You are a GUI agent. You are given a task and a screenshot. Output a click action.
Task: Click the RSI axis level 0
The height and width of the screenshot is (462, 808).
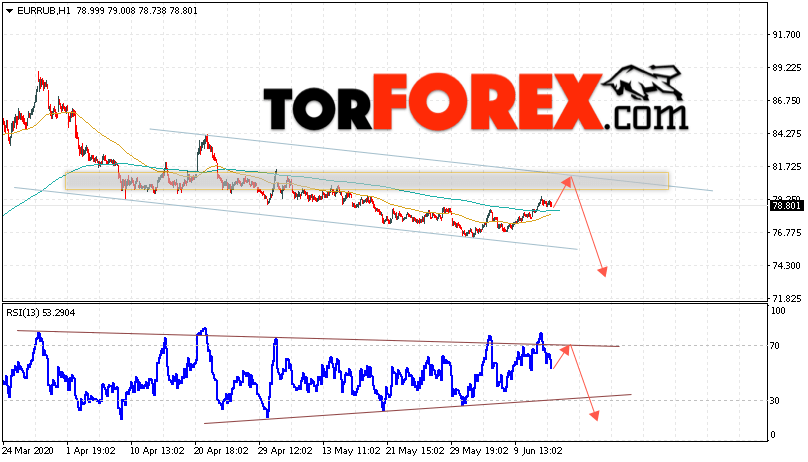coord(772,435)
